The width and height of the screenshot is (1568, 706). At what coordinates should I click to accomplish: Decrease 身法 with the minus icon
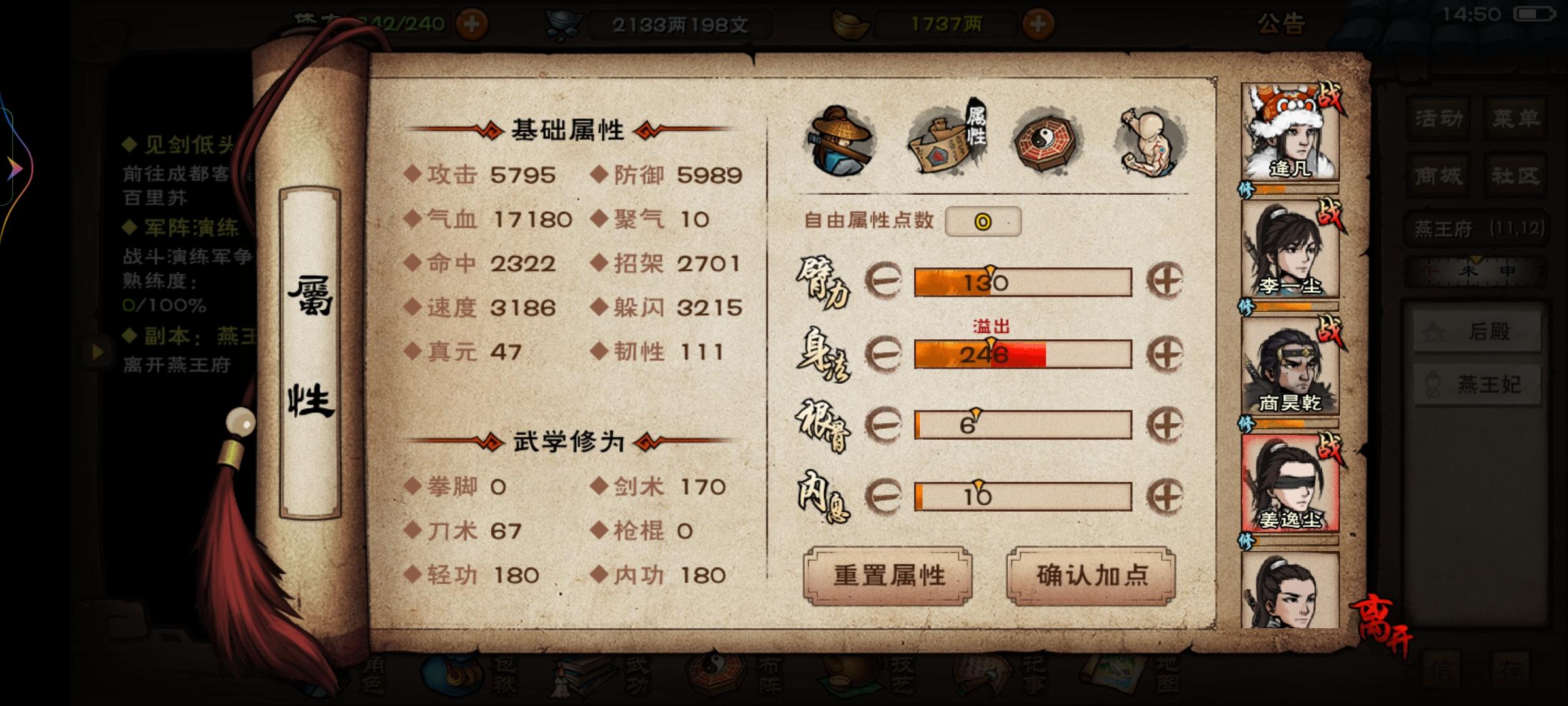coord(883,354)
